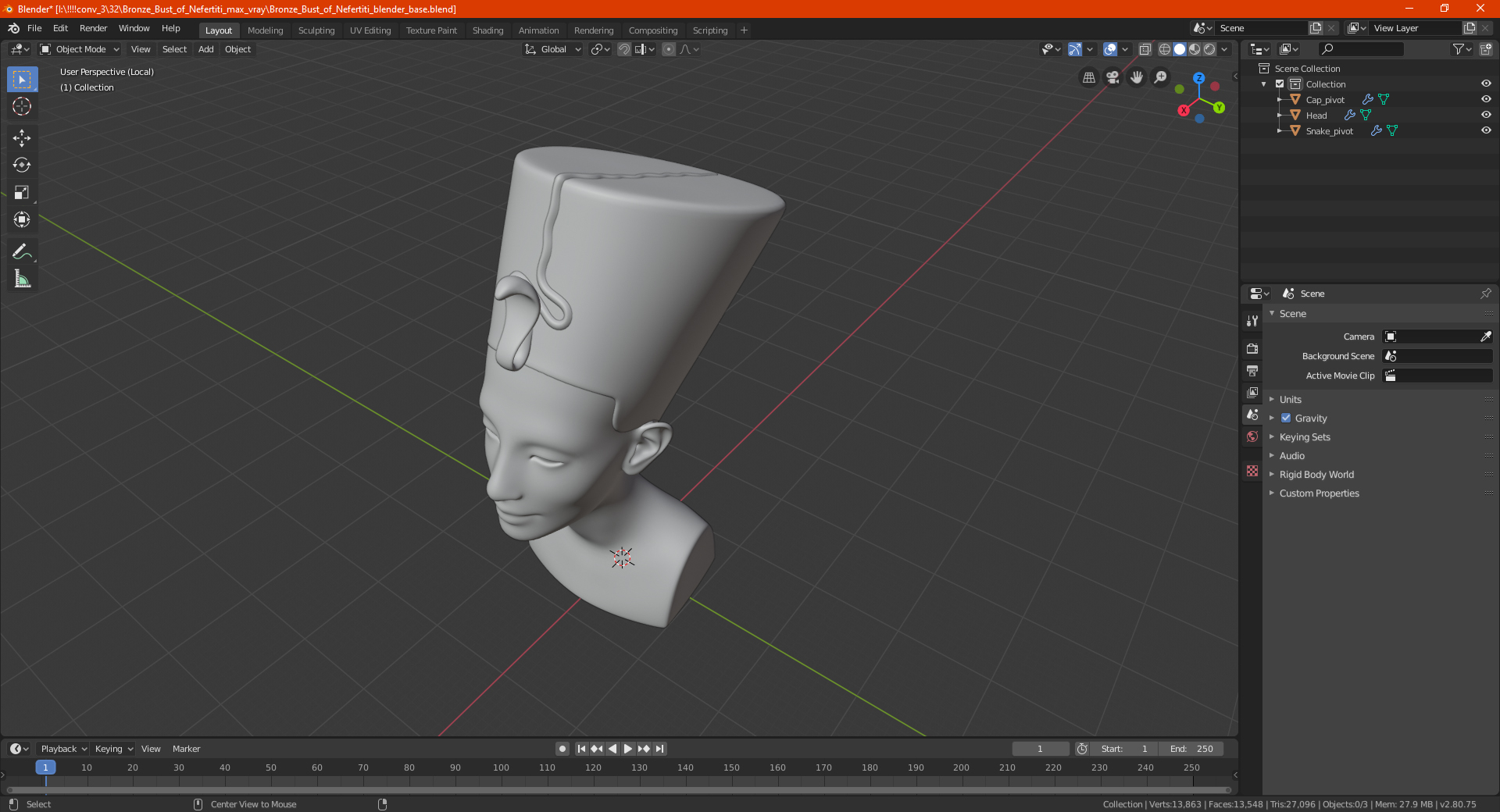This screenshot has height=812, width=1500.
Task: Hide the Cap_pivot object
Action: (1486, 99)
